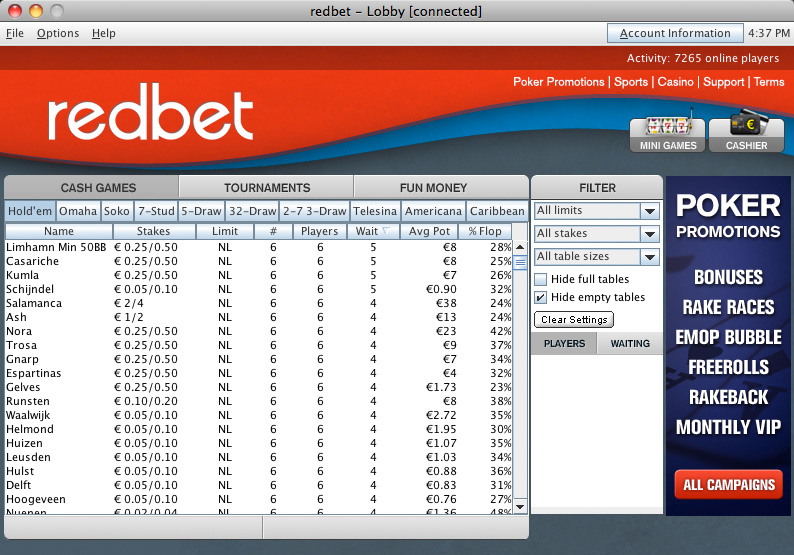
Task: Select the Limhamn Min 50BB table row
Action: tap(259, 247)
